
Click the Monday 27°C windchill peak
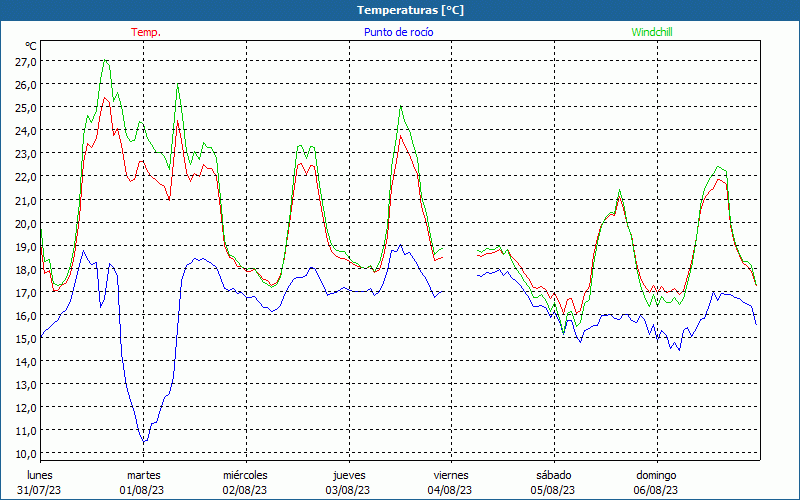point(105,60)
